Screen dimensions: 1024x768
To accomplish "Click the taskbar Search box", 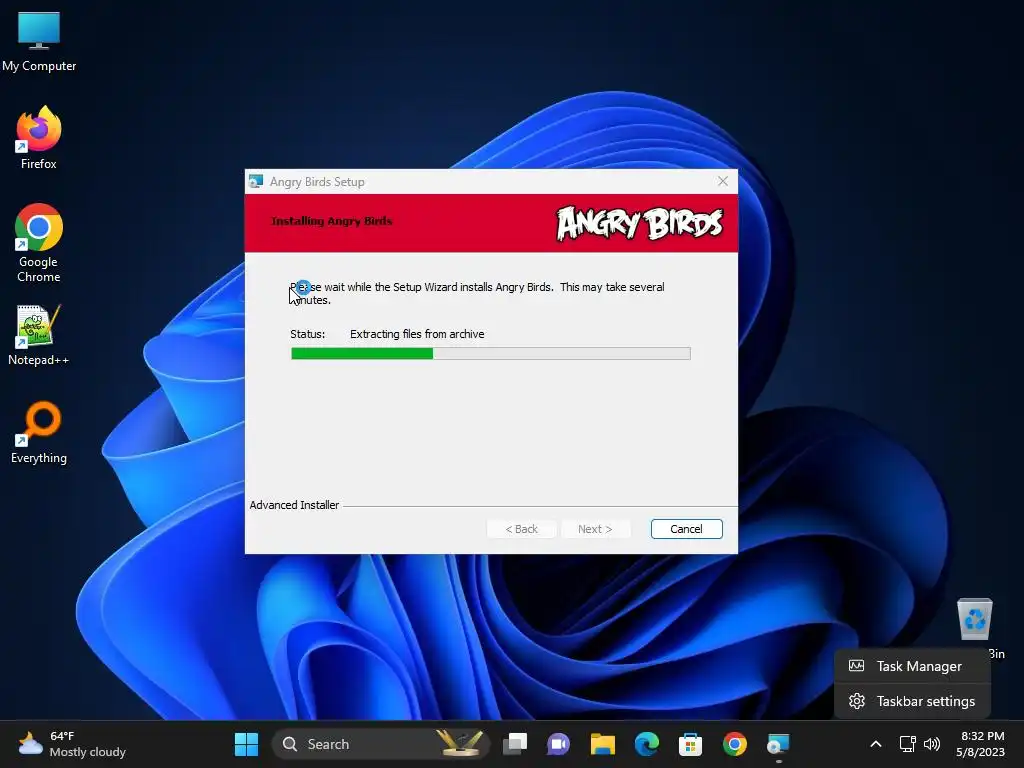I will [x=380, y=744].
